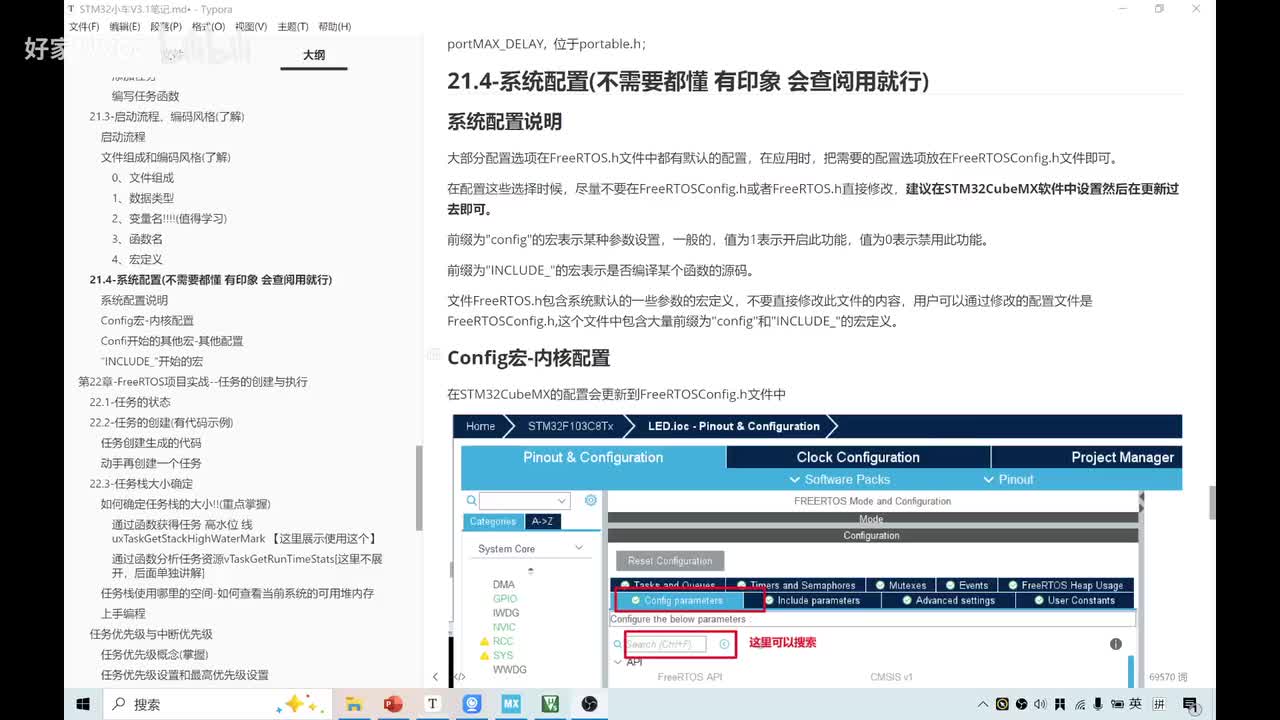Image resolution: width=1280 pixels, height=720 pixels.
Task: Go to outline entry 任务优先级设置和最高优先级设置
Action: pyautogui.click(x=184, y=675)
